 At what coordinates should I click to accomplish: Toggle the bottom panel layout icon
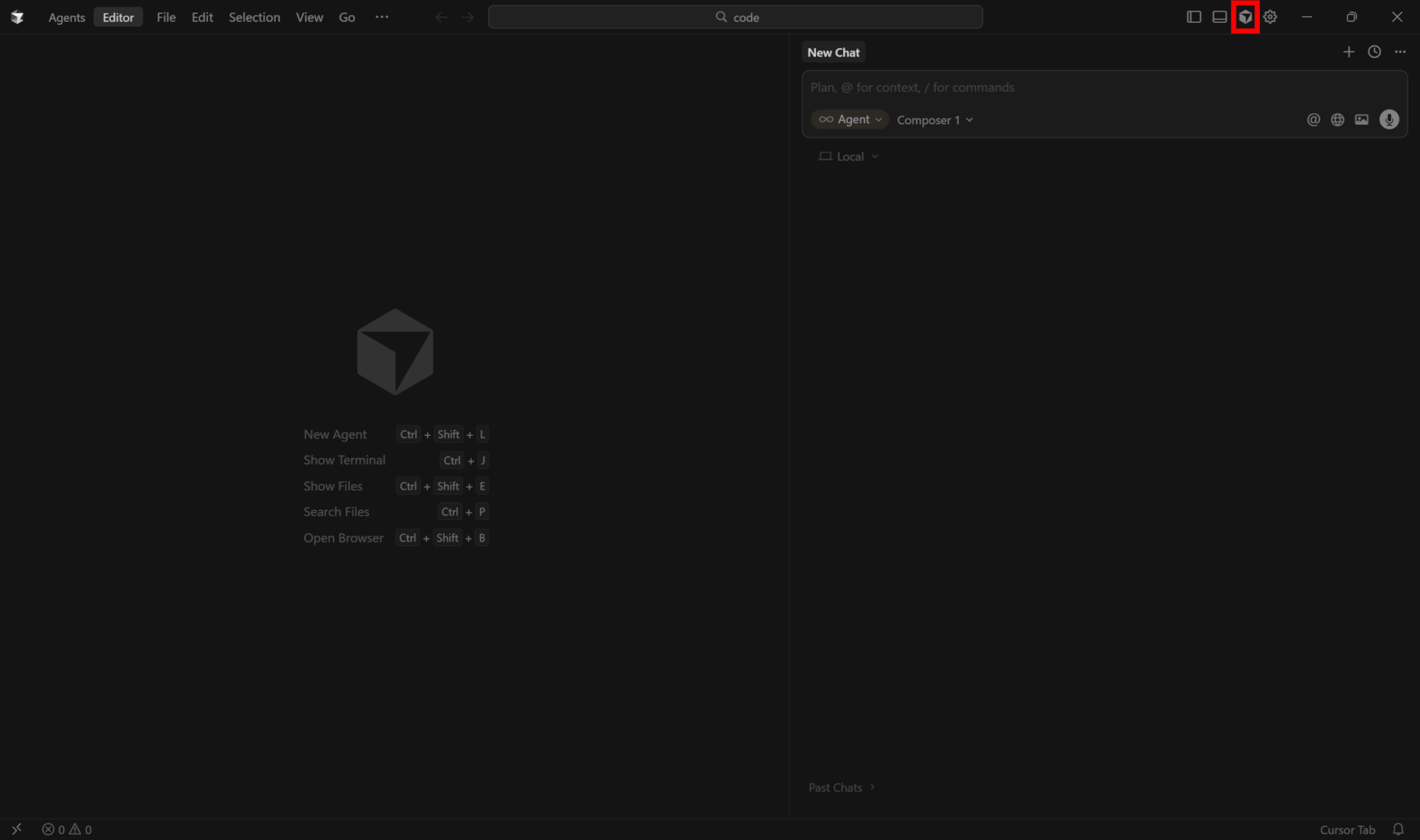[x=1219, y=17]
